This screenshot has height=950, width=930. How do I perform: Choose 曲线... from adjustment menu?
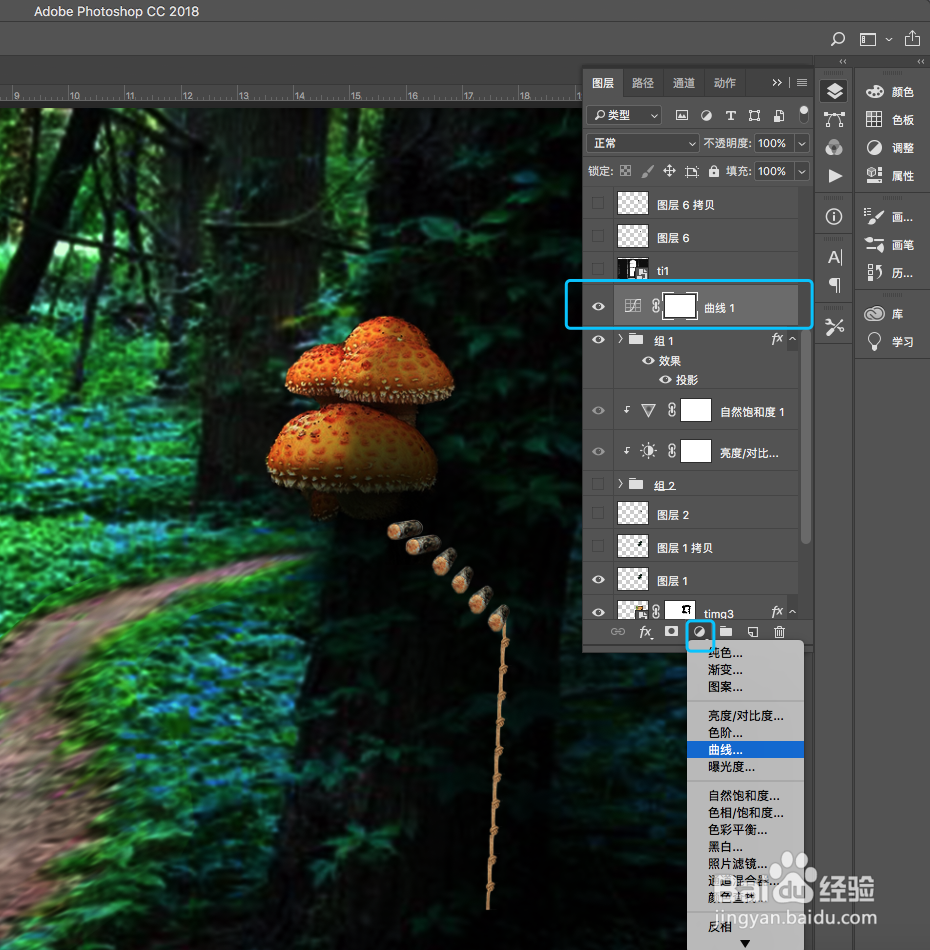pos(745,749)
